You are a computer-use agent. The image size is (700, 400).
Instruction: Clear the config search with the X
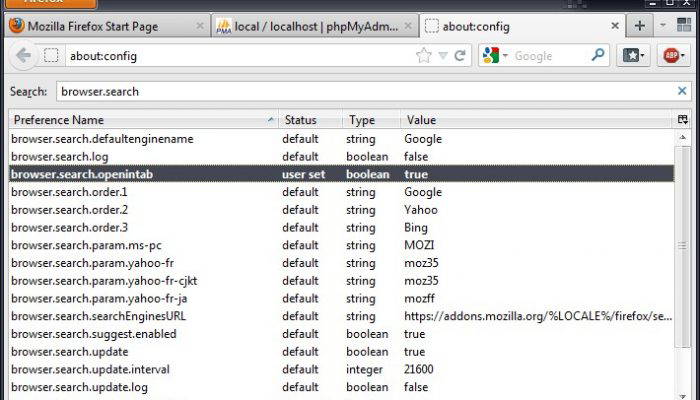682,91
